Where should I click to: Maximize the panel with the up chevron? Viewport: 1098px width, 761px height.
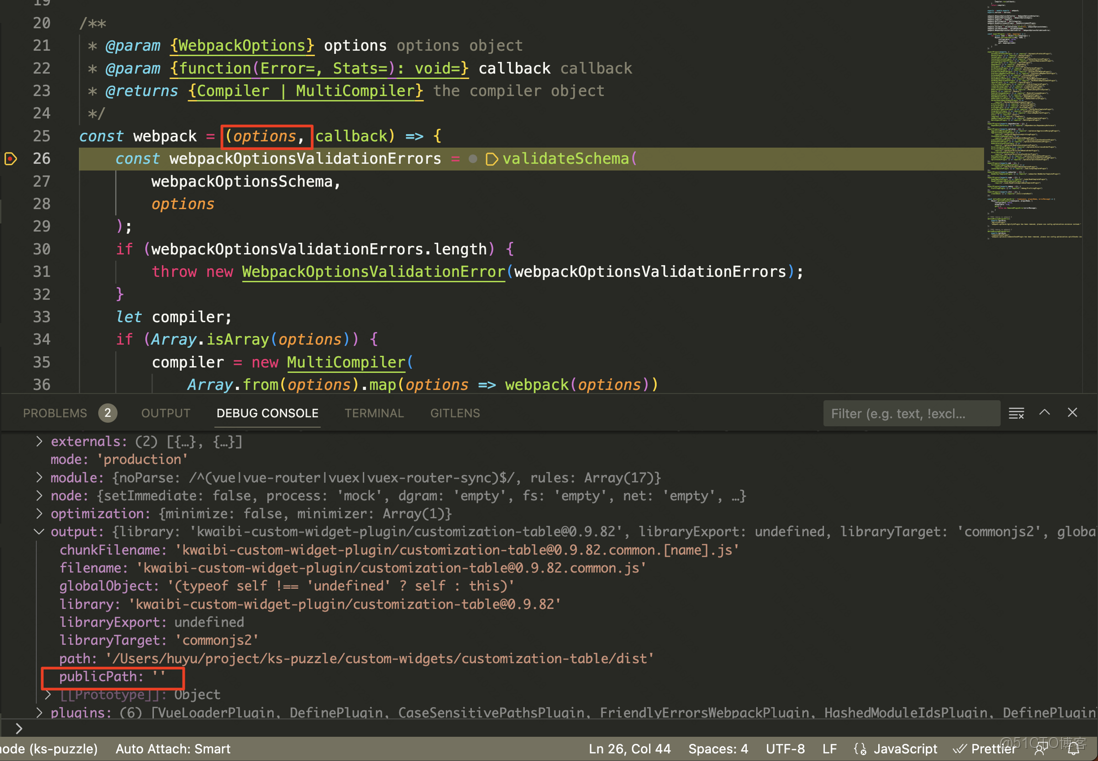click(x=1044, y=412)
